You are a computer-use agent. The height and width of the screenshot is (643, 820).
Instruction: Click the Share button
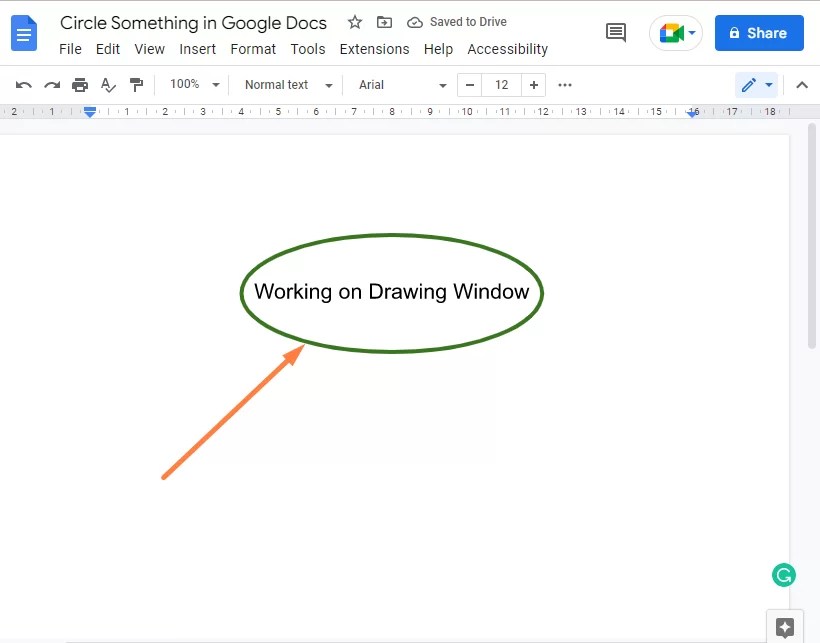pos(759,32)
